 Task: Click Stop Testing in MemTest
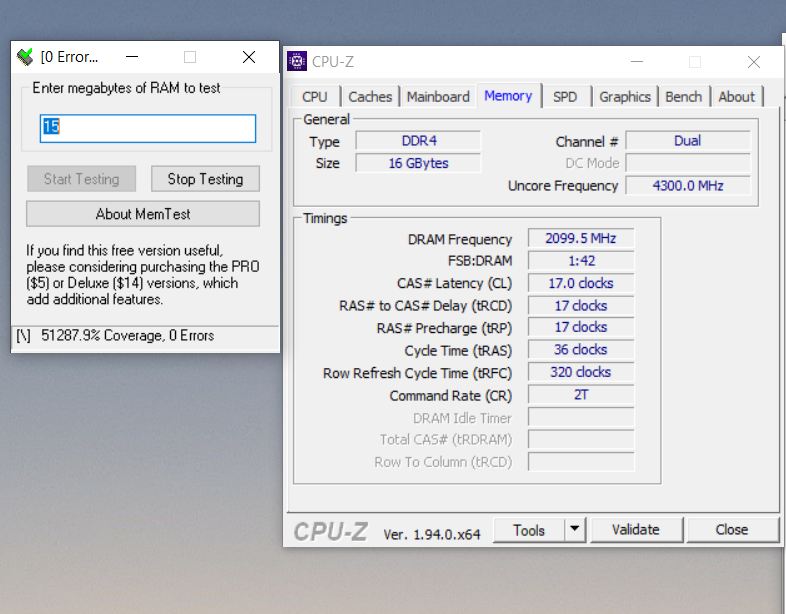[x=205, y=179]
